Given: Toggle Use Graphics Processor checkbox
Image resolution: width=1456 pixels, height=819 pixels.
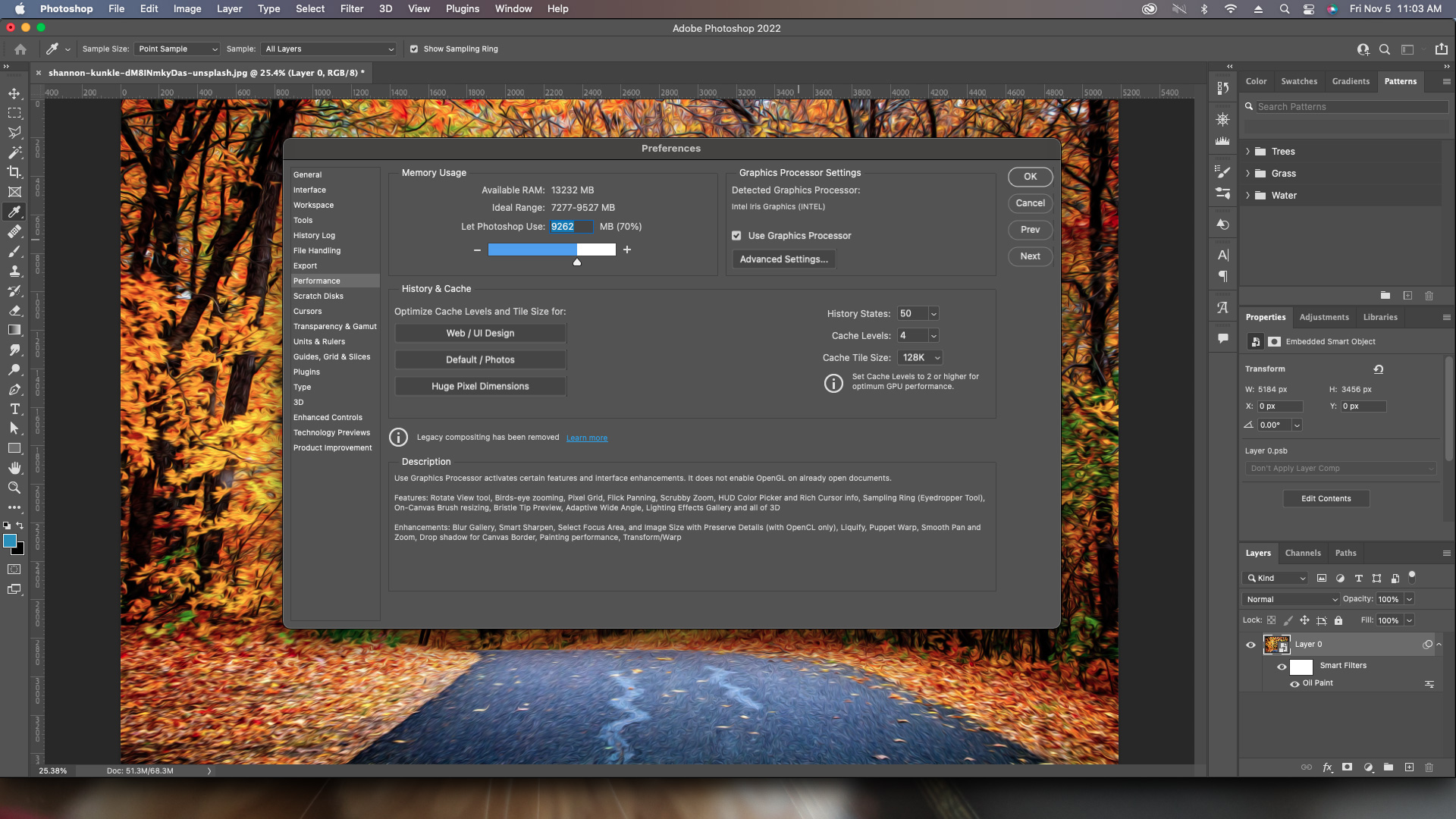Looking at the screenshot, I should point(738,235).
